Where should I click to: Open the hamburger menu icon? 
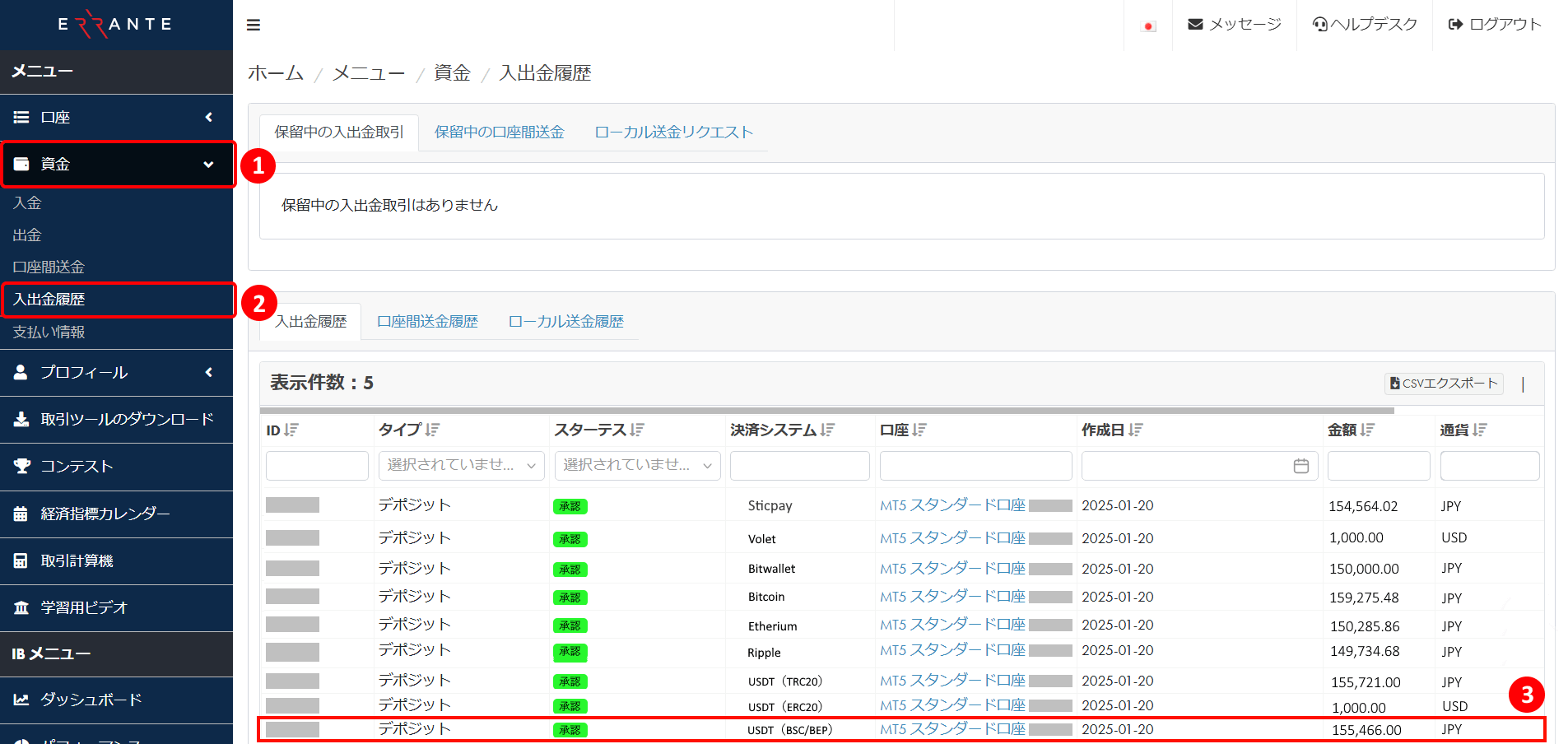pos(253,25)
